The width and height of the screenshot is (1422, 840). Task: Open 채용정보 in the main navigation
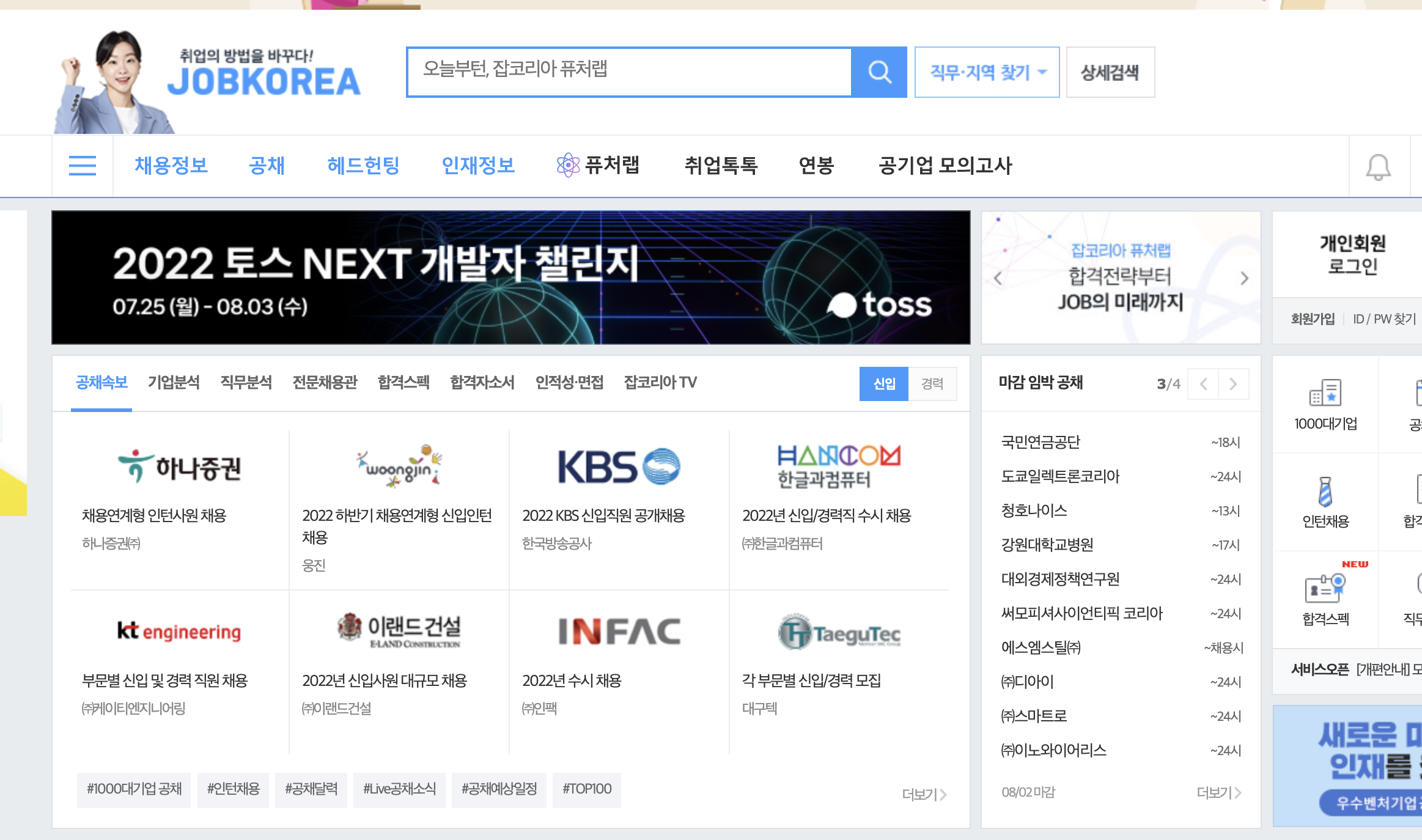pos(171,165)
